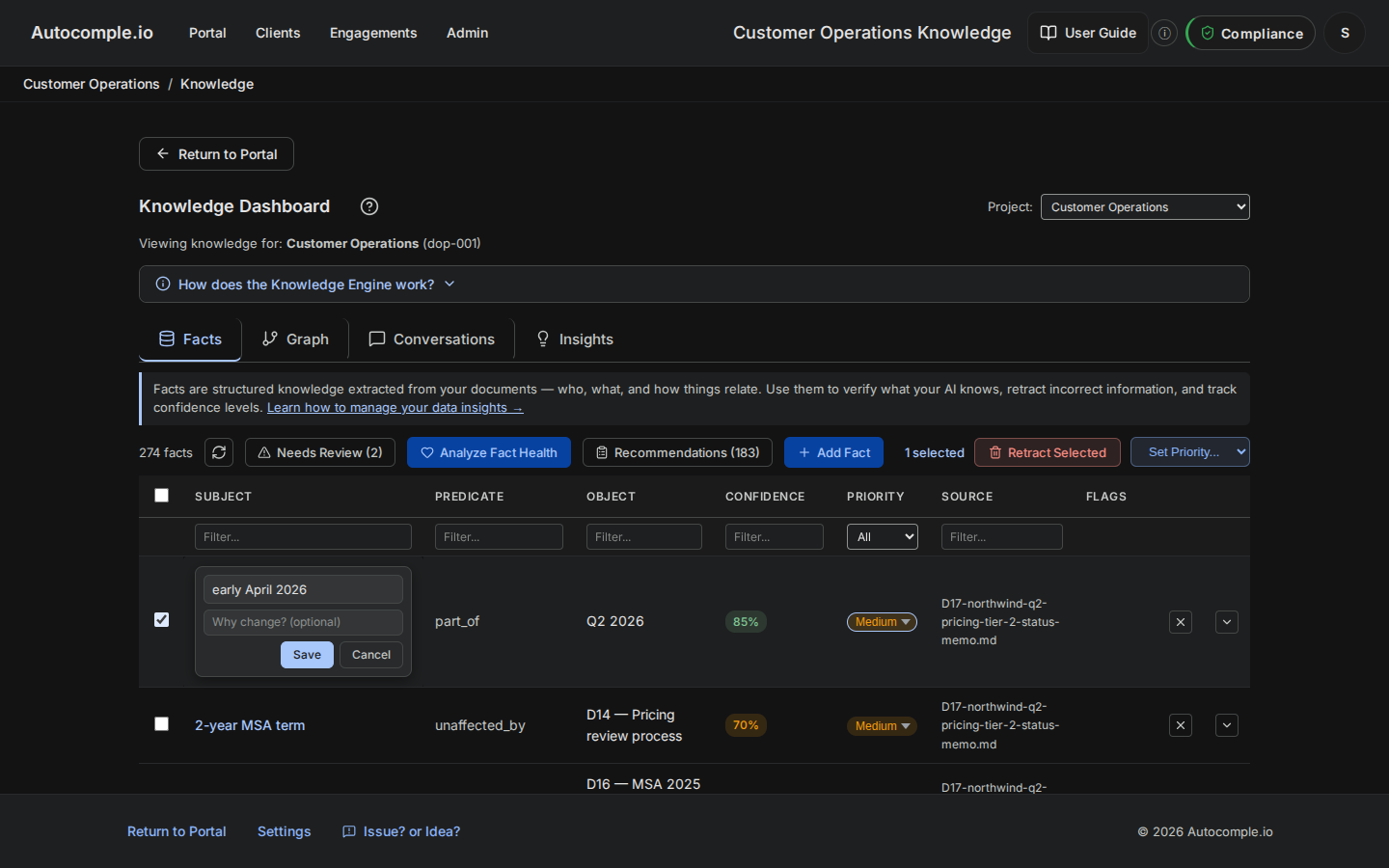1389x868 pixels.
Task: Expand the early April 2026 row chevron
Action: click(1227, 622)
